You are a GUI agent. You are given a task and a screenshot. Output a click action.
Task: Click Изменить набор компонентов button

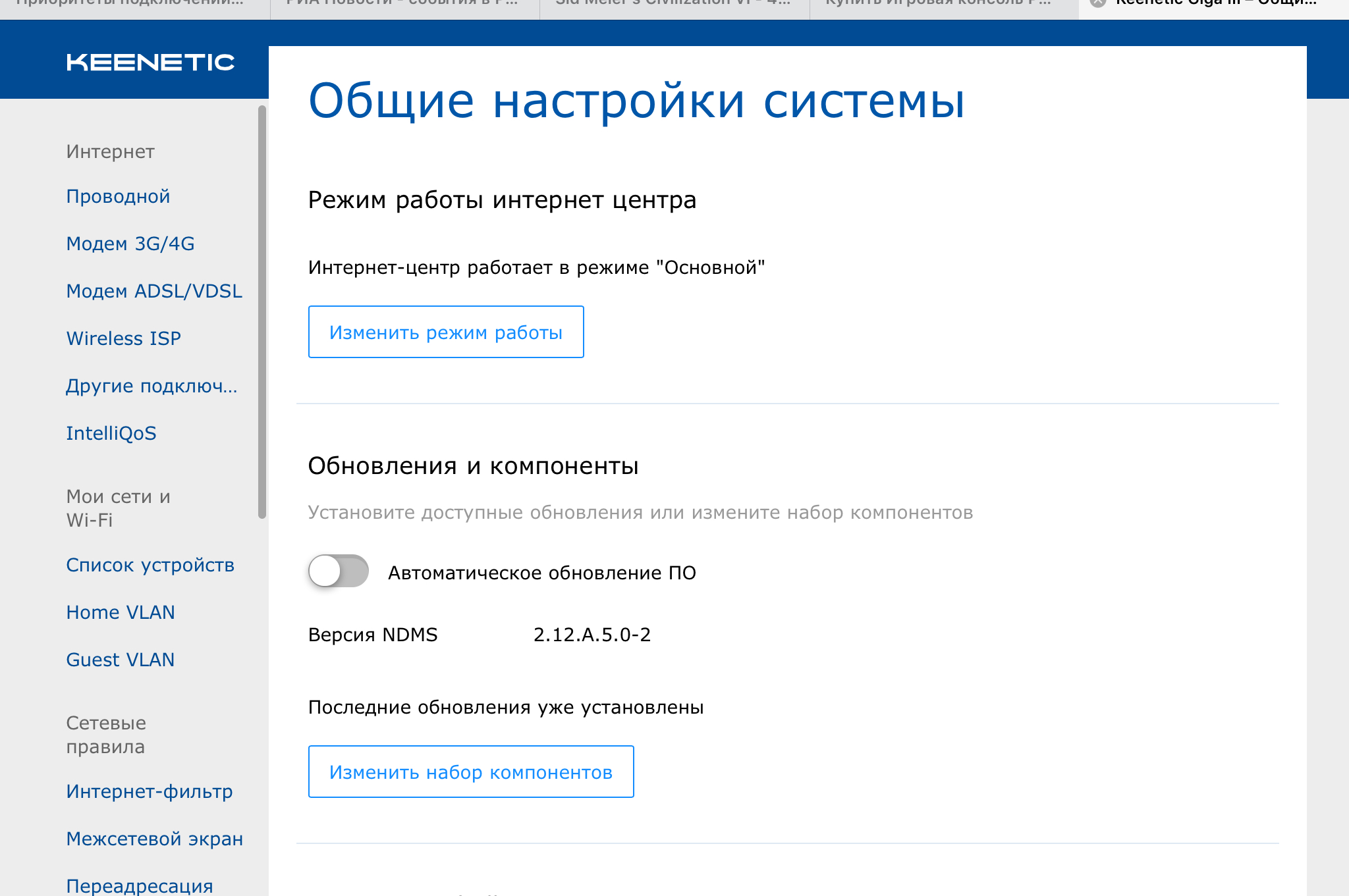(x=471, y=772)
